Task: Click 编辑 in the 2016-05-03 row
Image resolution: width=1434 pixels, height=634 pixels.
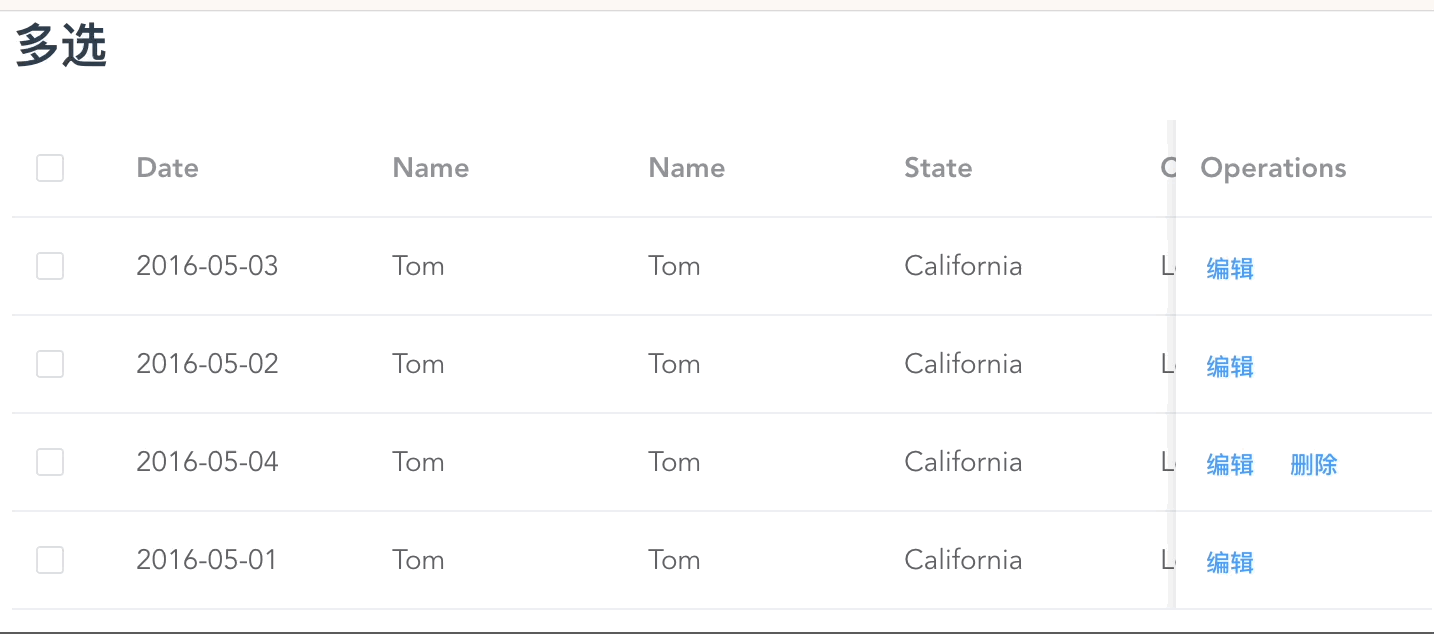Action: (1230, 268)
